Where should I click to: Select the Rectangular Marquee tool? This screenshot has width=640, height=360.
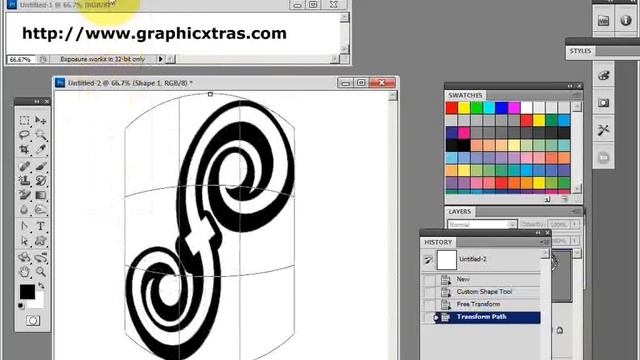(x=24, y=120)
